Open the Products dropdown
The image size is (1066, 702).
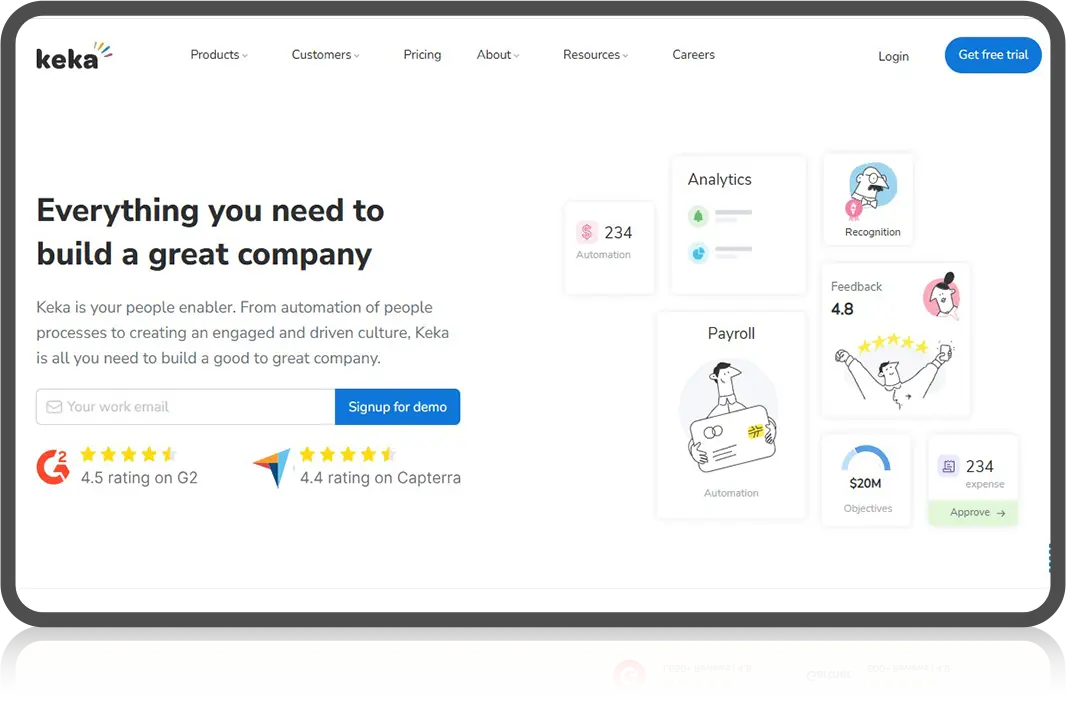point(215,55)
